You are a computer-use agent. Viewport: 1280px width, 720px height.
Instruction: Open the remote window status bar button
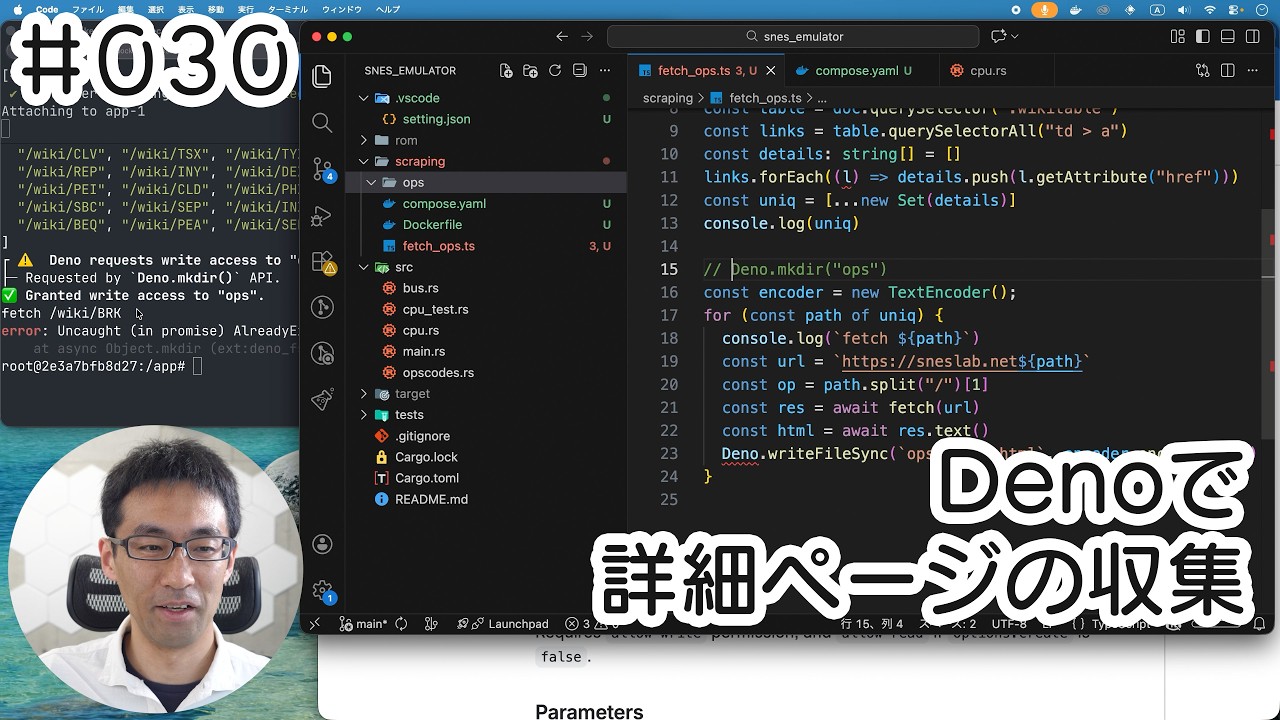click(x=314, y=624)
